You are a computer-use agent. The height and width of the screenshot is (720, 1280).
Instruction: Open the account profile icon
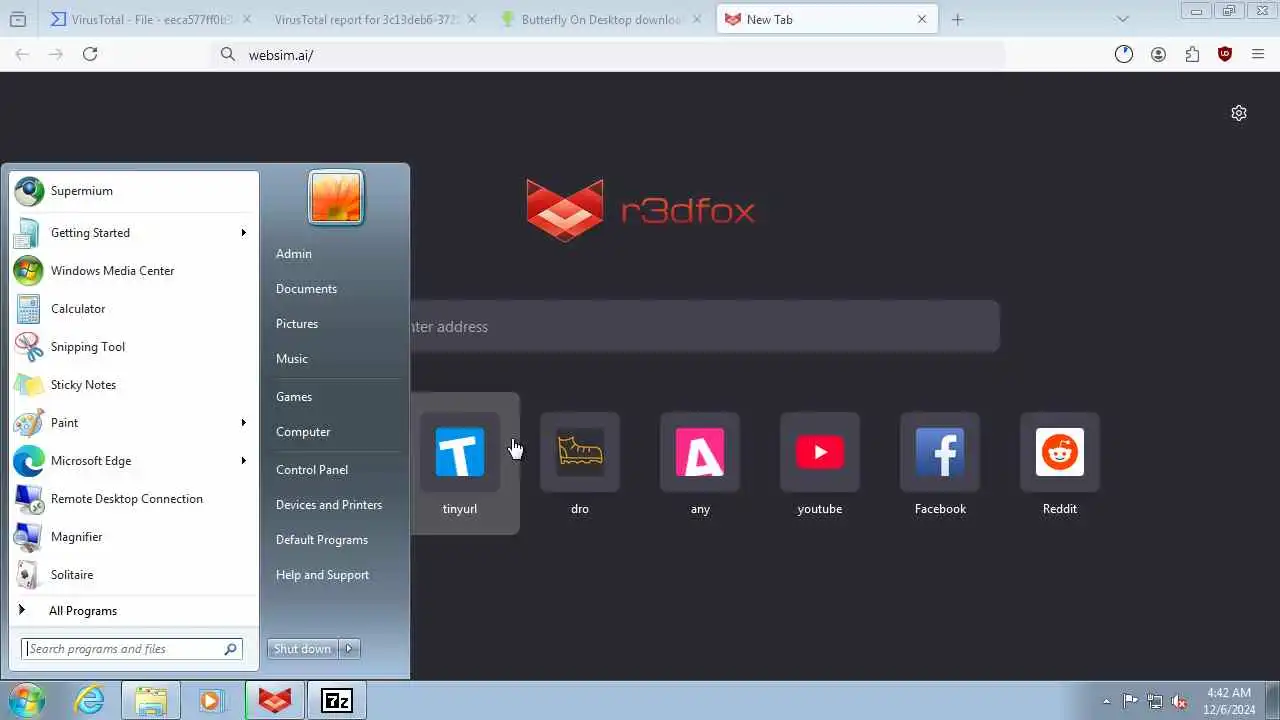(1158, 55)
